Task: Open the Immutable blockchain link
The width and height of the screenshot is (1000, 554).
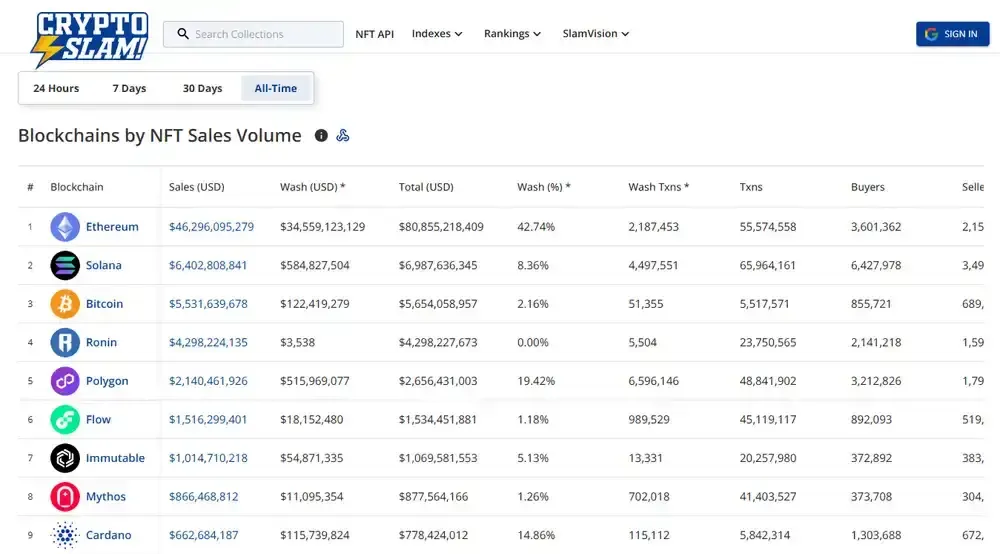Action: [115, 458]
